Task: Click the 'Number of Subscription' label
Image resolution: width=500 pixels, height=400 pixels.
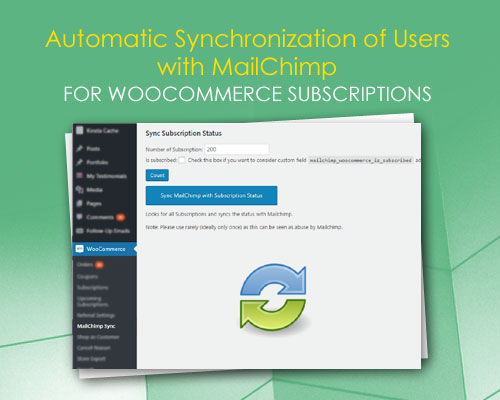Action: point(174,149)
